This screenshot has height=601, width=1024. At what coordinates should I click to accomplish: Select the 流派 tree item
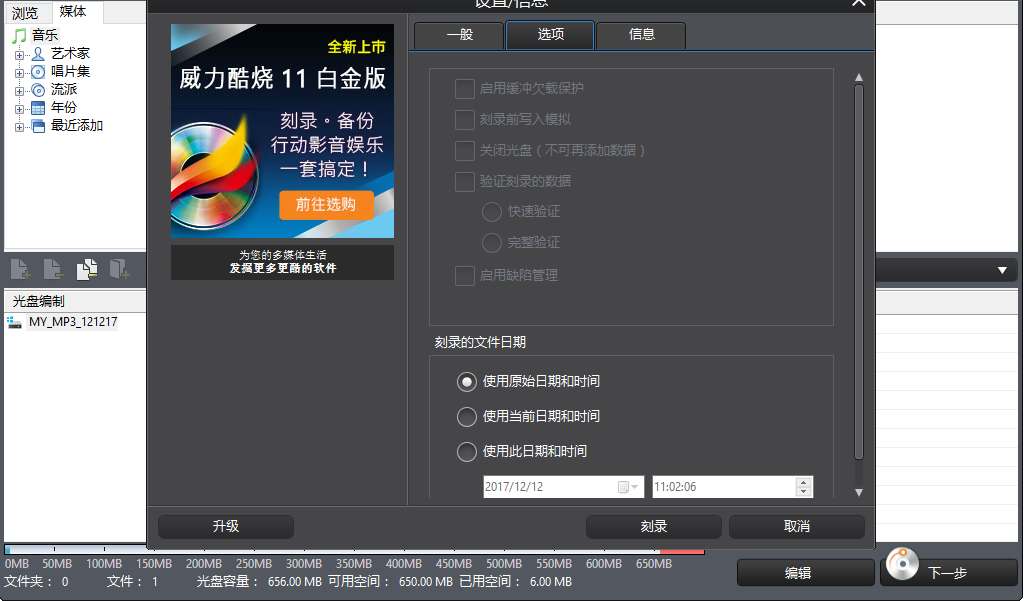click(x=64, y=89)
